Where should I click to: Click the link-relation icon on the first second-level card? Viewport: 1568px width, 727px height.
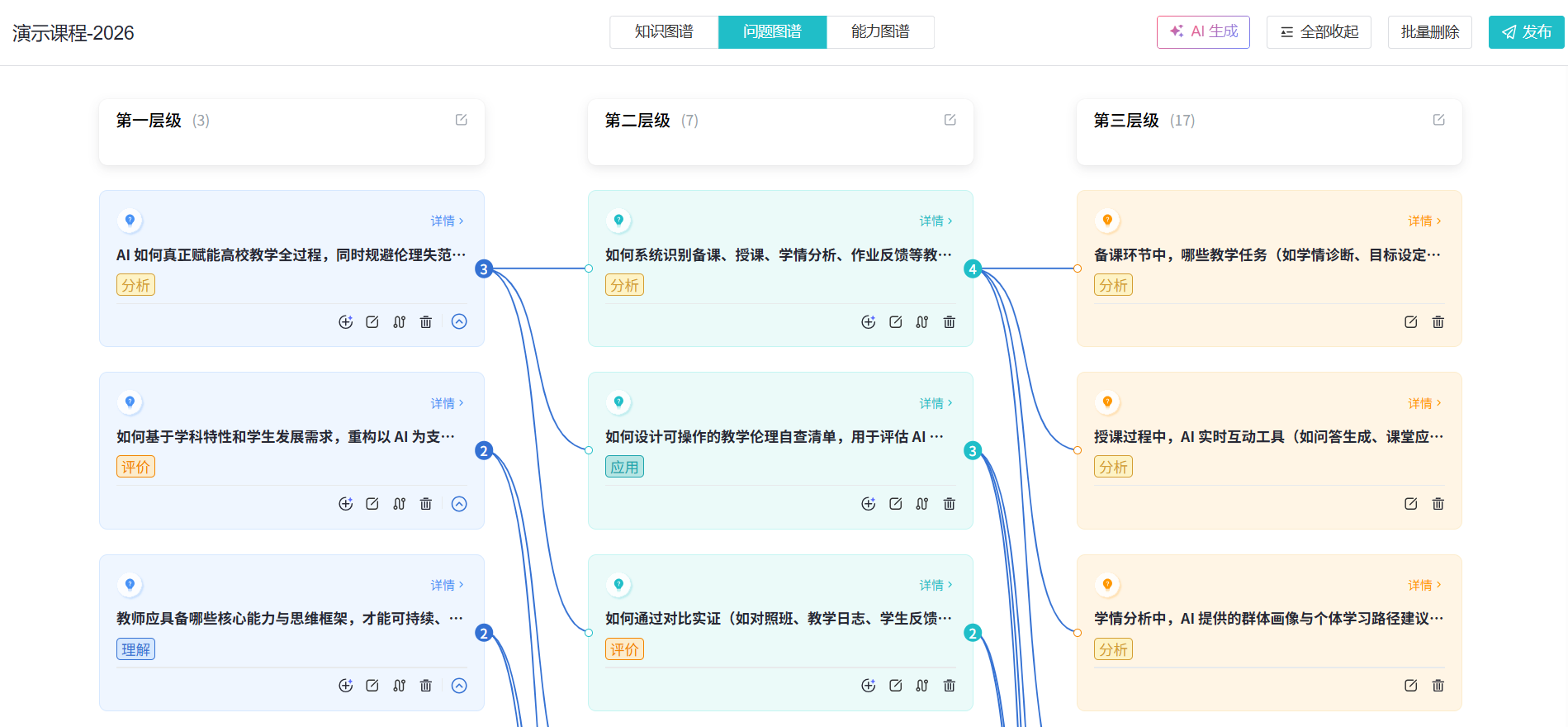(922, 322)
